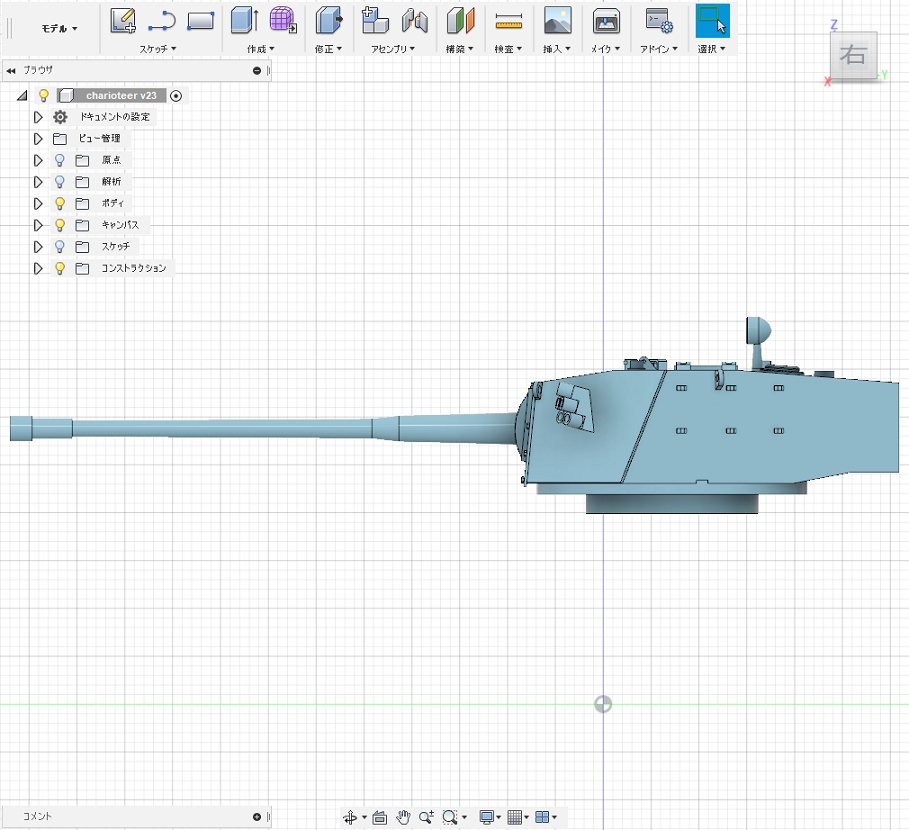Click the Orbit tool in navigation bar
Screen dimensions: 909x830
(351, 817)
